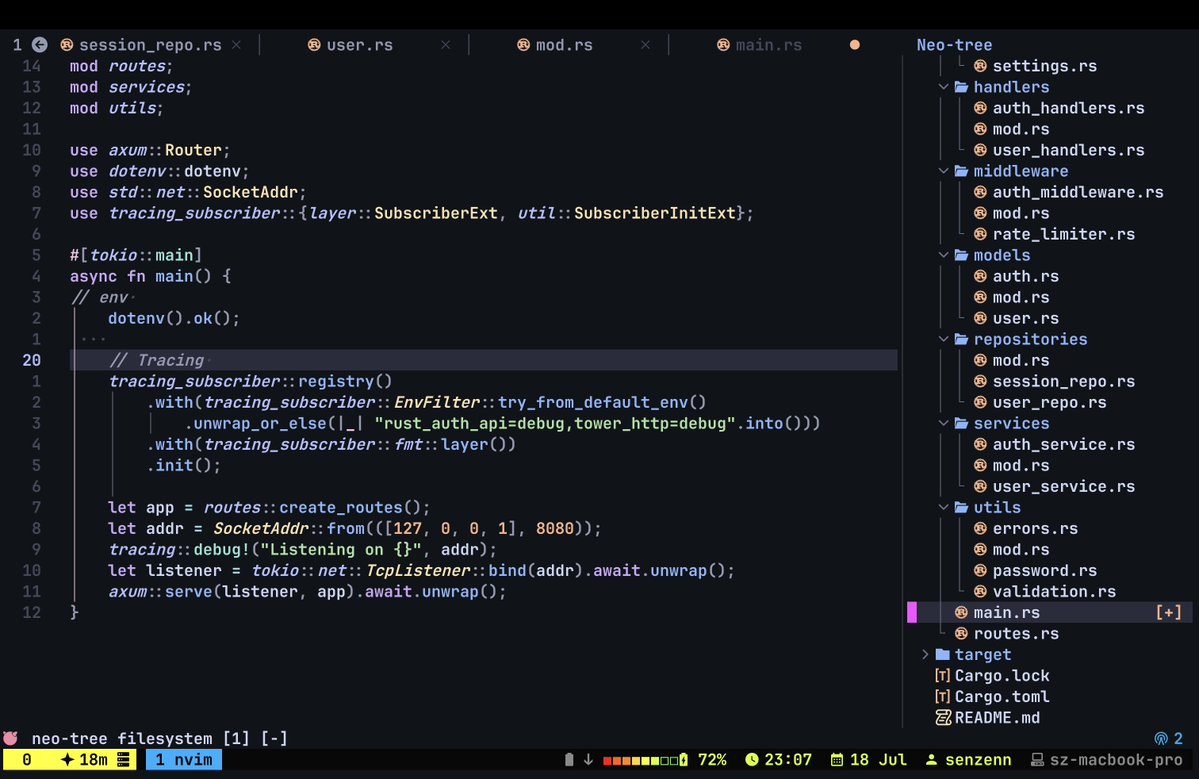This screenshot has height=779, width=1199.
Task: Collapse the middleware folder
Action: pyautogui.click(x=944, y=171)
